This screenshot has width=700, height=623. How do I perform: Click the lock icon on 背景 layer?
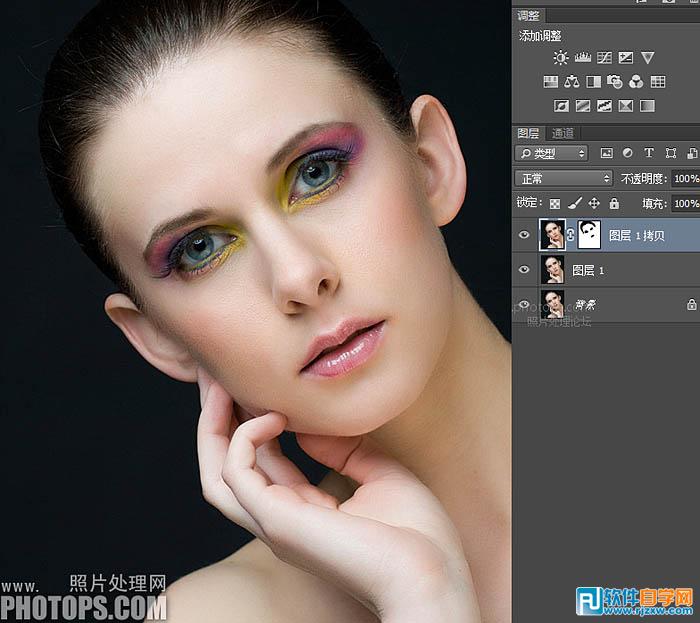coord(692,305)
